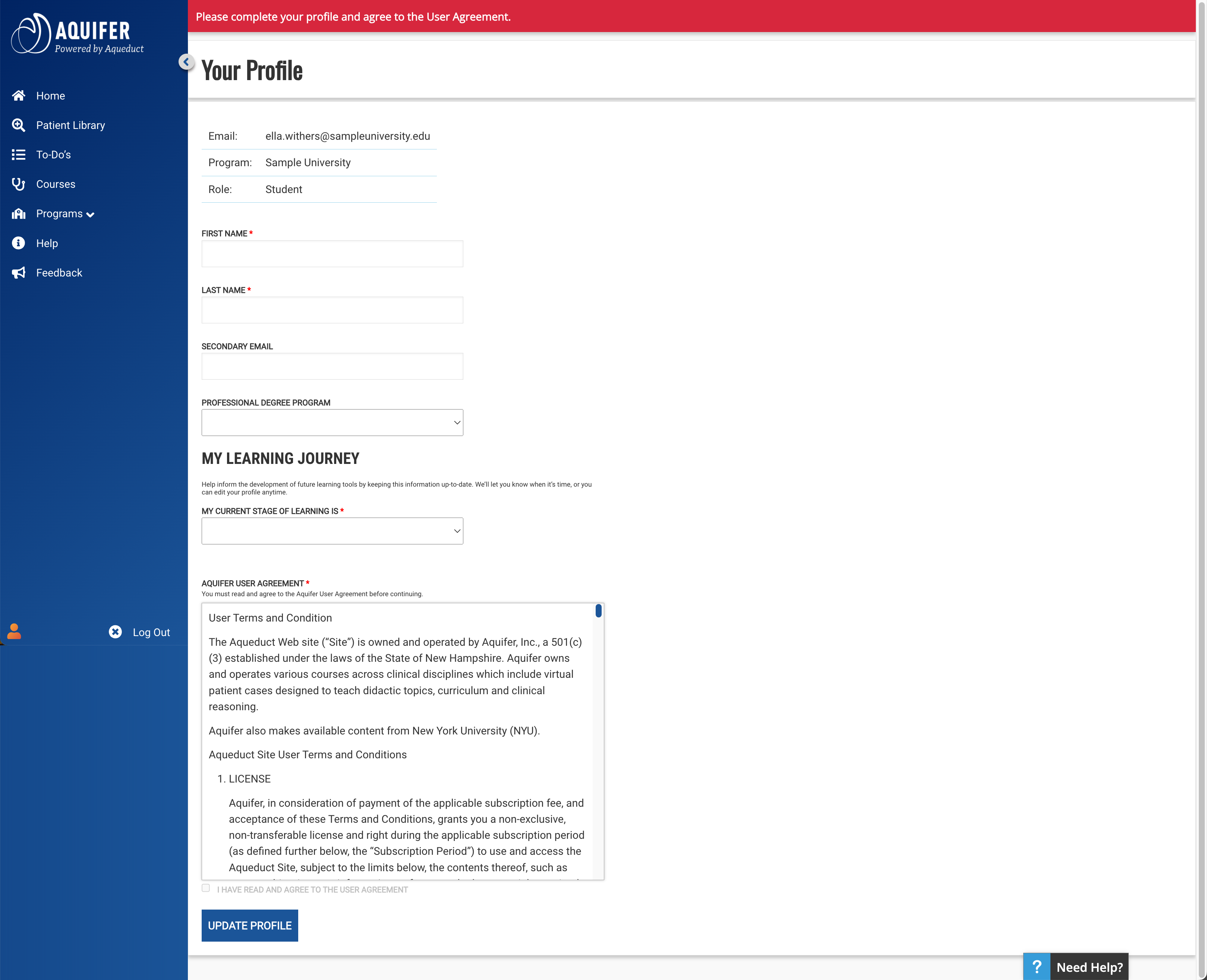1207x980 pixels.
Task: Select the Home menu item
Action: pyautogui.click(x=50, y=95)
